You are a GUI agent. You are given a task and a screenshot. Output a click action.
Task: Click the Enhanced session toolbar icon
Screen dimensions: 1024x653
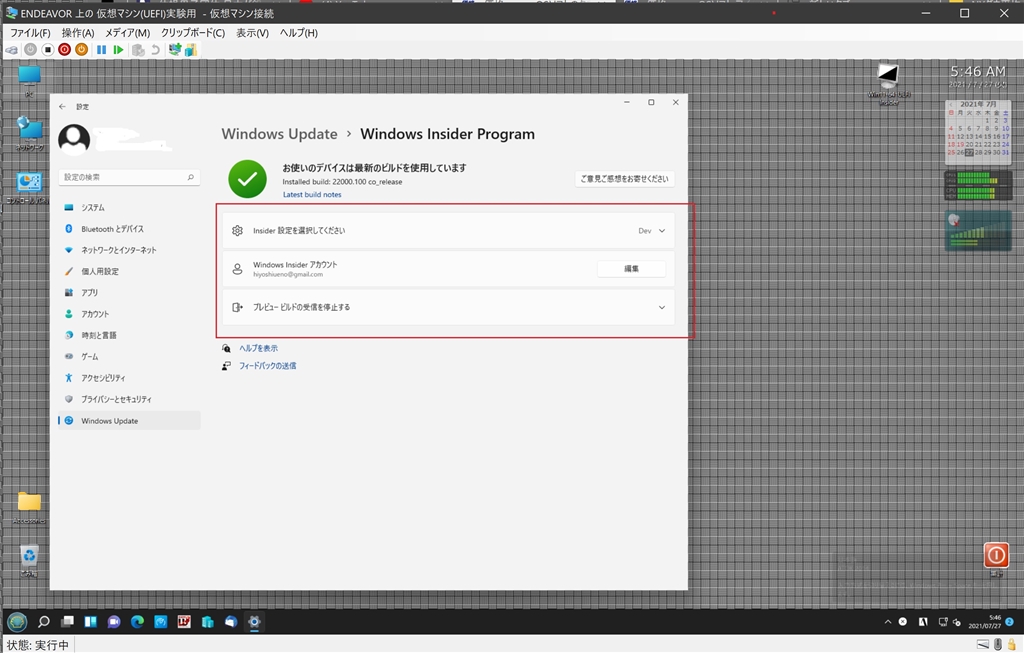point(174,50)
